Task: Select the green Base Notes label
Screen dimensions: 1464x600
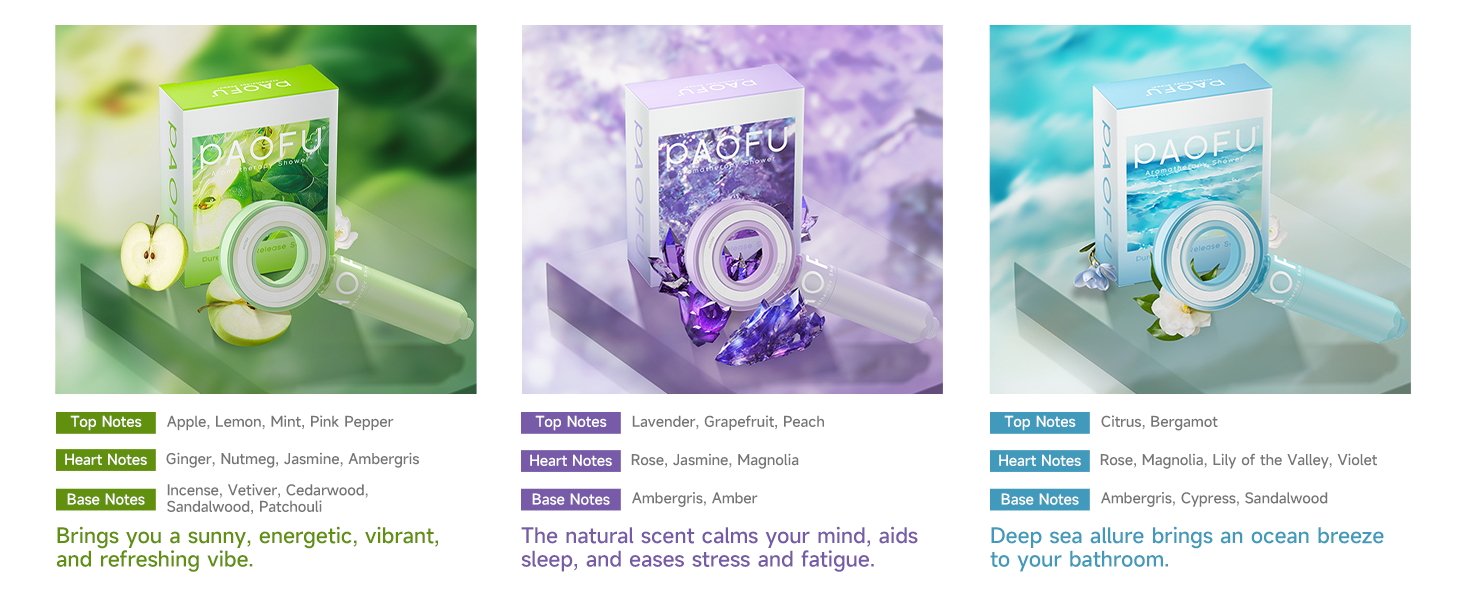Action: pyautogui.click(x=106, y=499)
